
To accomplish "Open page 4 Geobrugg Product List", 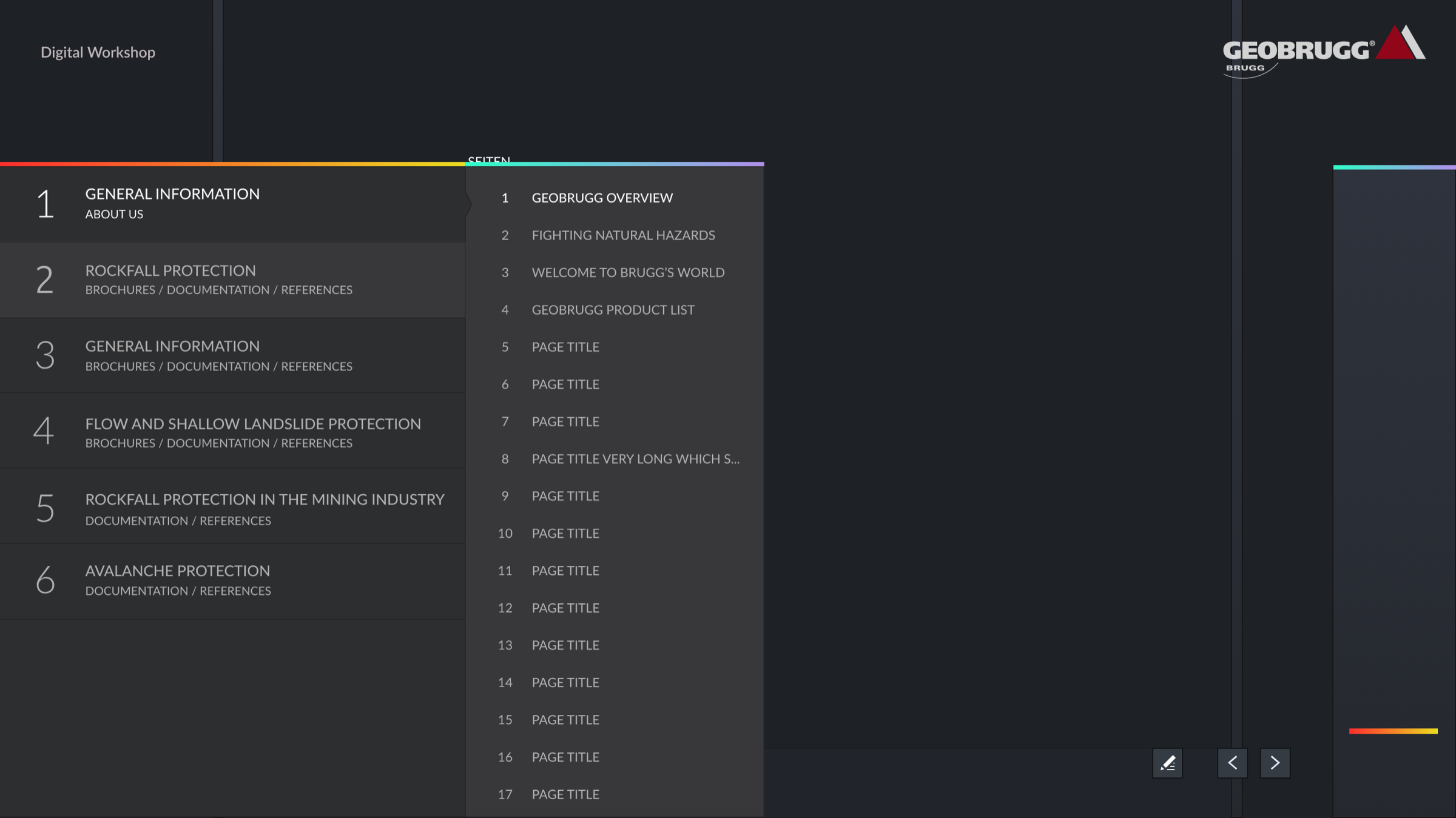I will tap(615, 310).
